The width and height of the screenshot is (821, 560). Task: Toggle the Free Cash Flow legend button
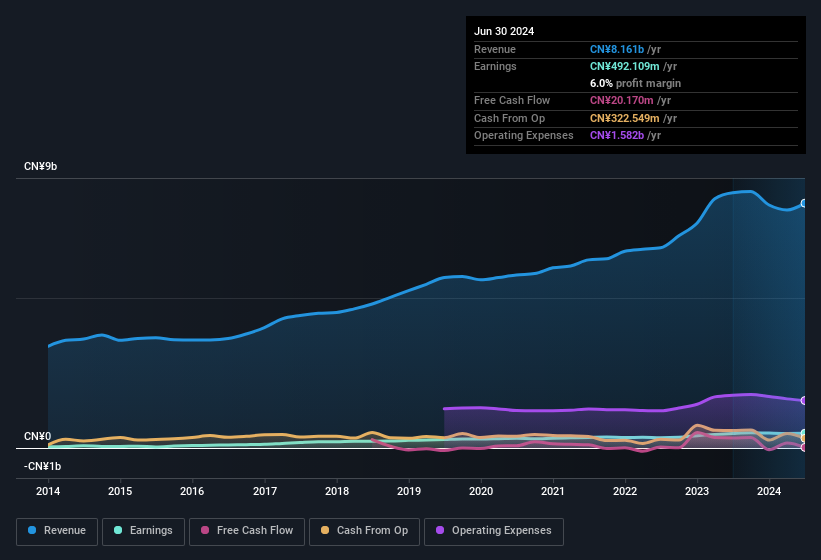[247, 531]
